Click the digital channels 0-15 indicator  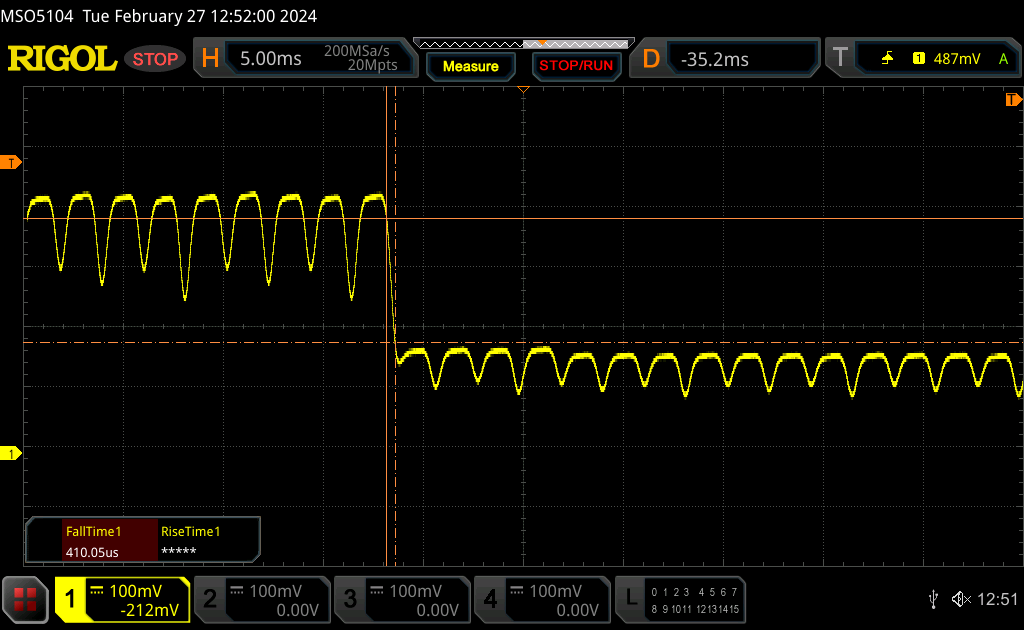coord(695,600)
